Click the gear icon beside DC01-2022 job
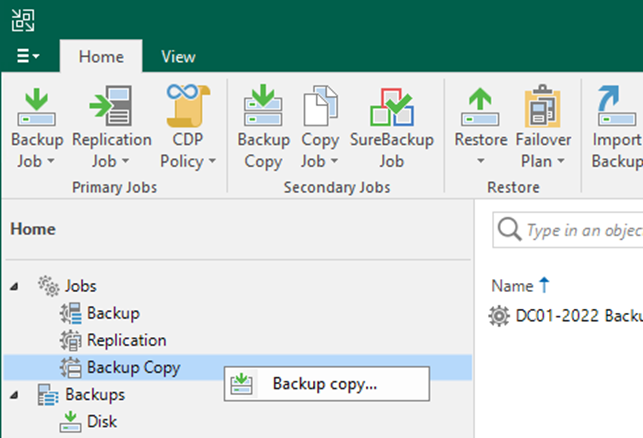This screenshot has height=438, width=643. (499, 316)
